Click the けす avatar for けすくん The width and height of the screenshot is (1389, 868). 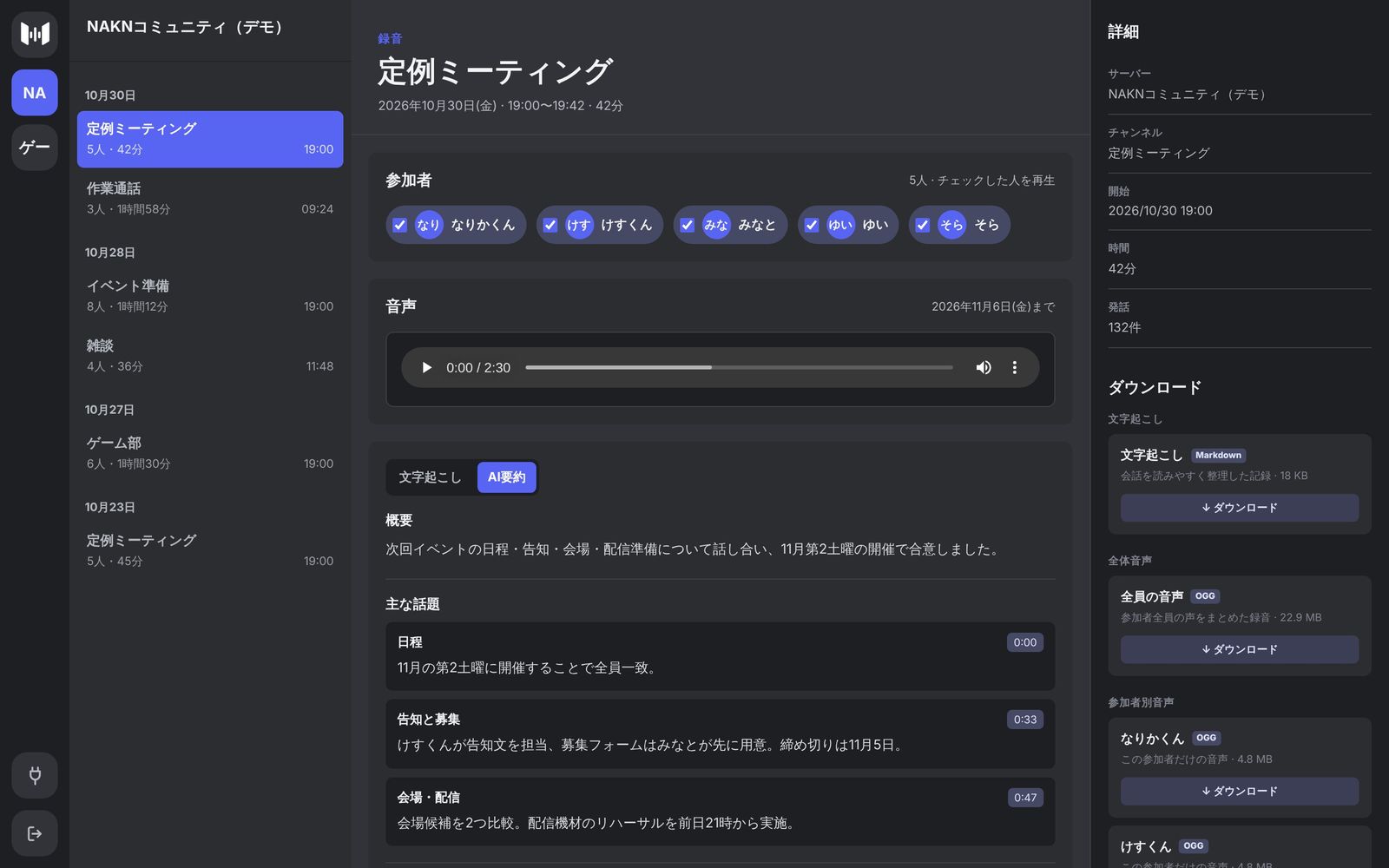(x=579, y=225)
